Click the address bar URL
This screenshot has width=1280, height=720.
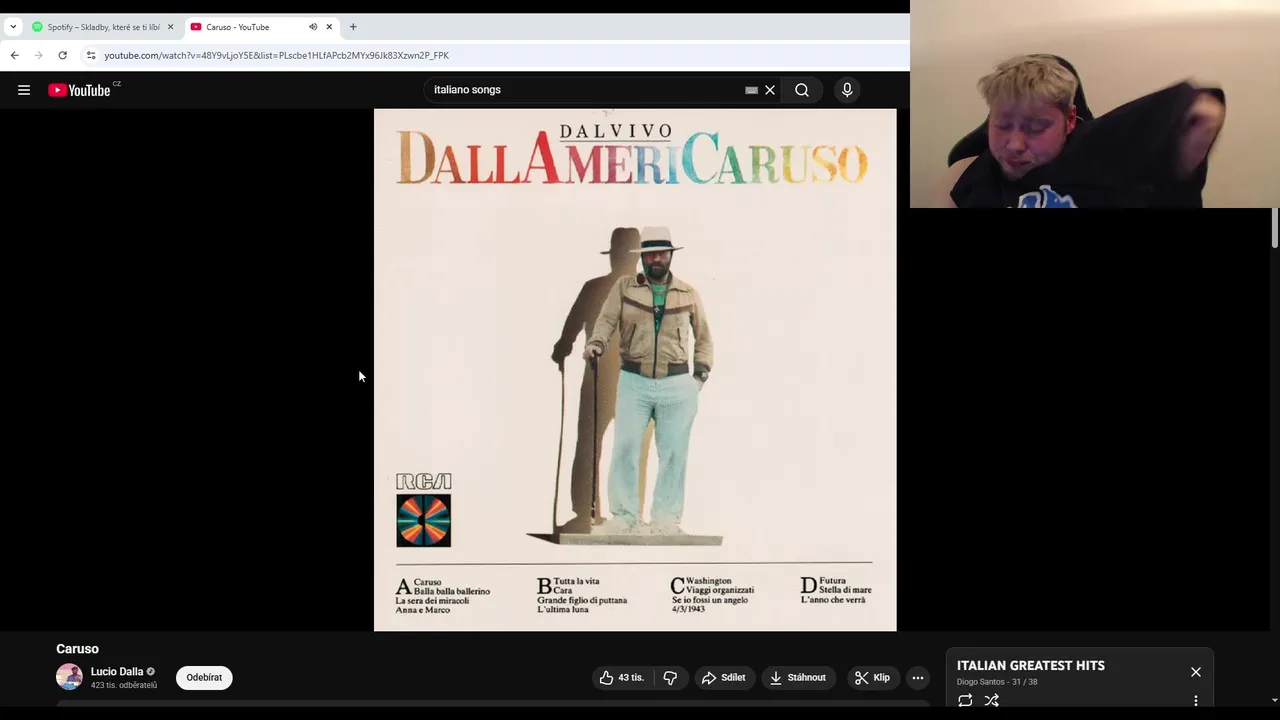[276, 55]
